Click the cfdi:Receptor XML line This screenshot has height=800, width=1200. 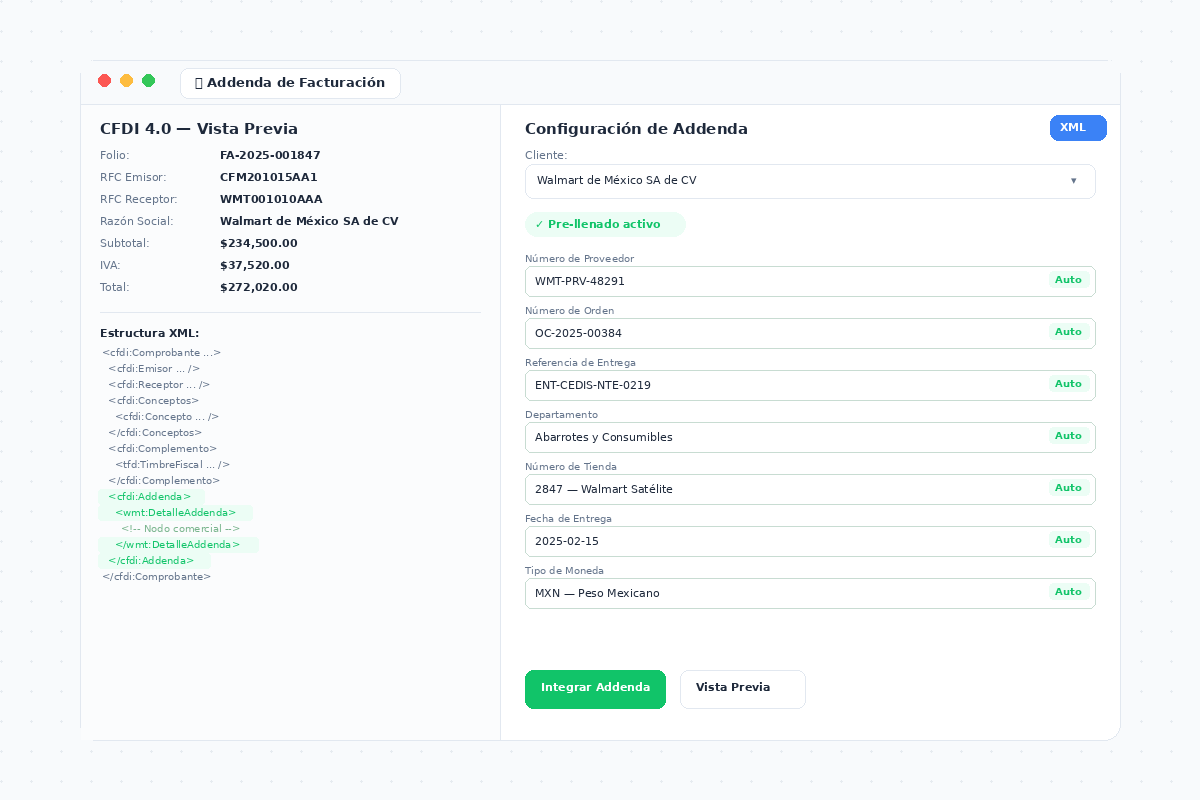coord(159,385)
